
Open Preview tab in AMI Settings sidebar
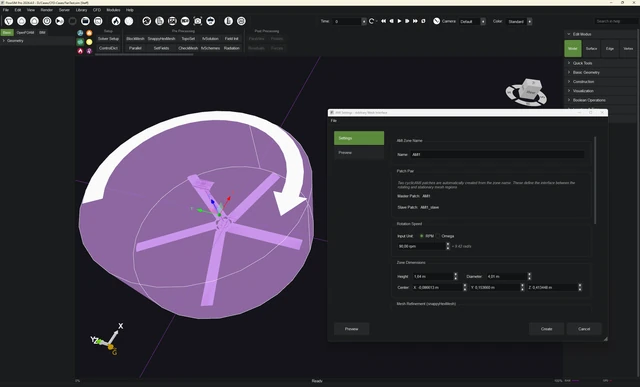tap(359, 152)
